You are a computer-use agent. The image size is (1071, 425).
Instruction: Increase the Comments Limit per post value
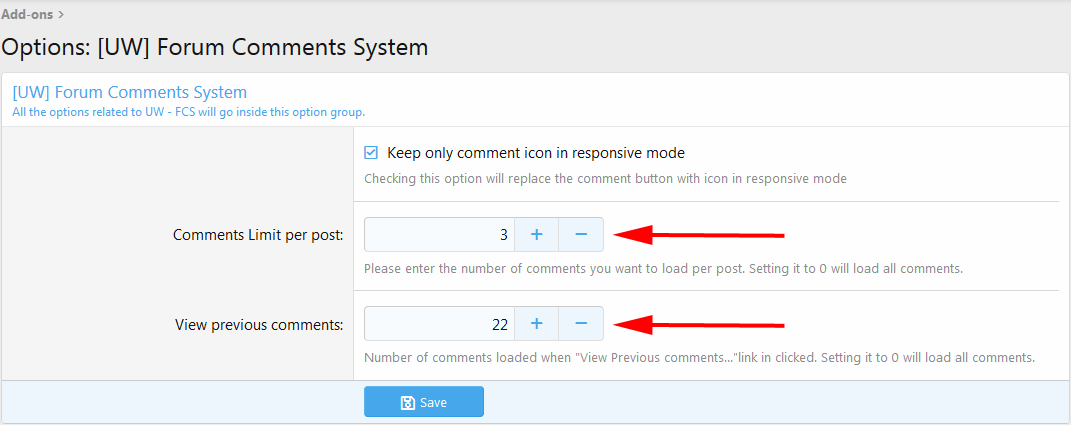[x=536, y=235]
